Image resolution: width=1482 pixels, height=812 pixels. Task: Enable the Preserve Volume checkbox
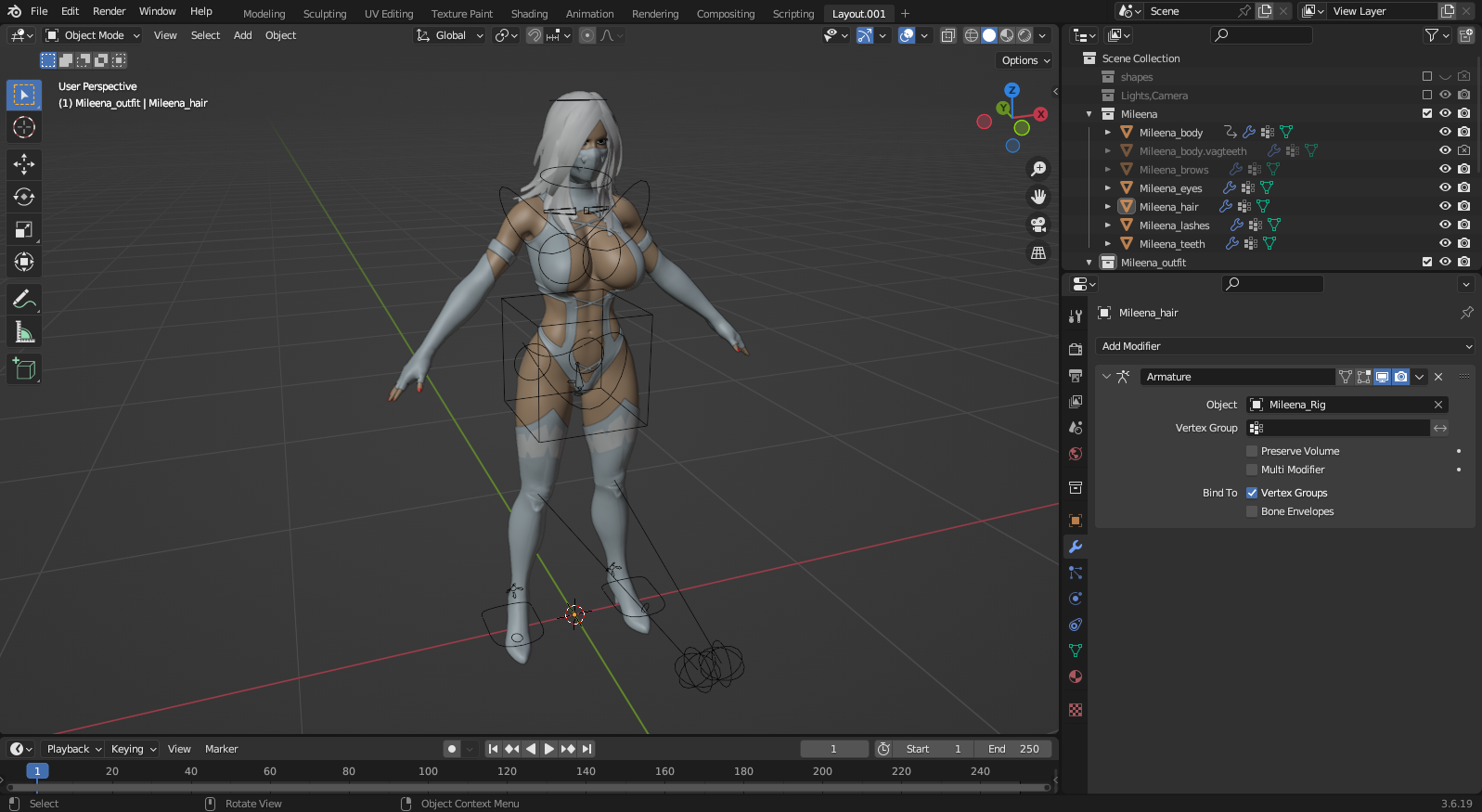point(1252,451)
